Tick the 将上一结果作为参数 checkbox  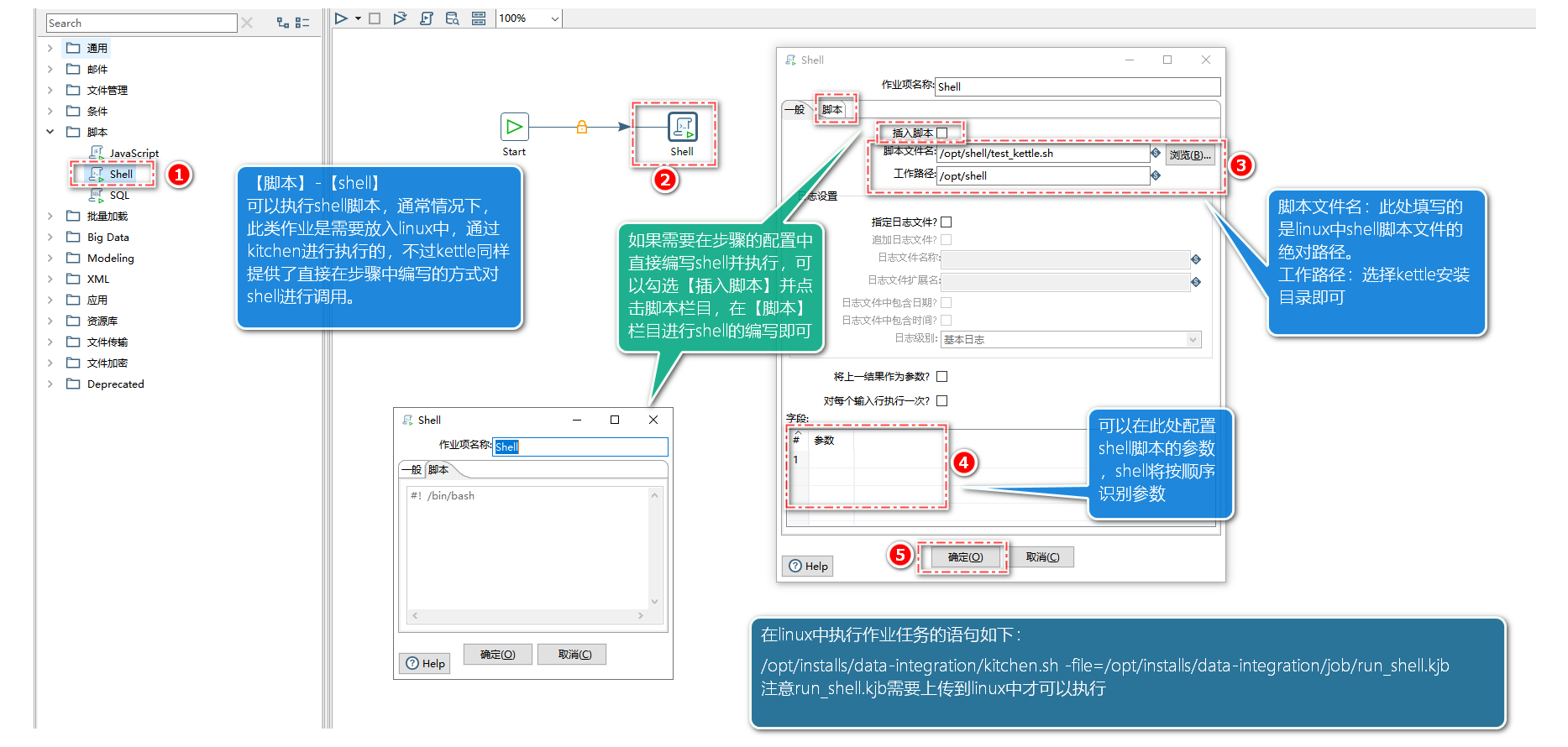941,377
